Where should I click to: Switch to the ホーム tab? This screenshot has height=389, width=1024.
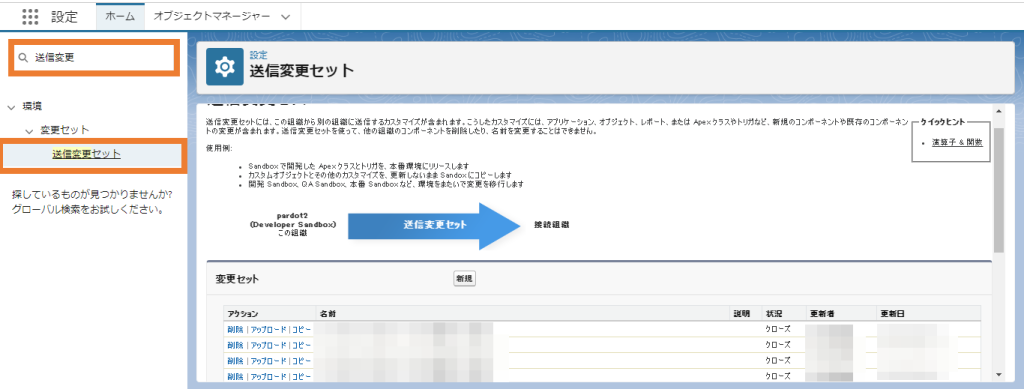(x=120, y=16)
